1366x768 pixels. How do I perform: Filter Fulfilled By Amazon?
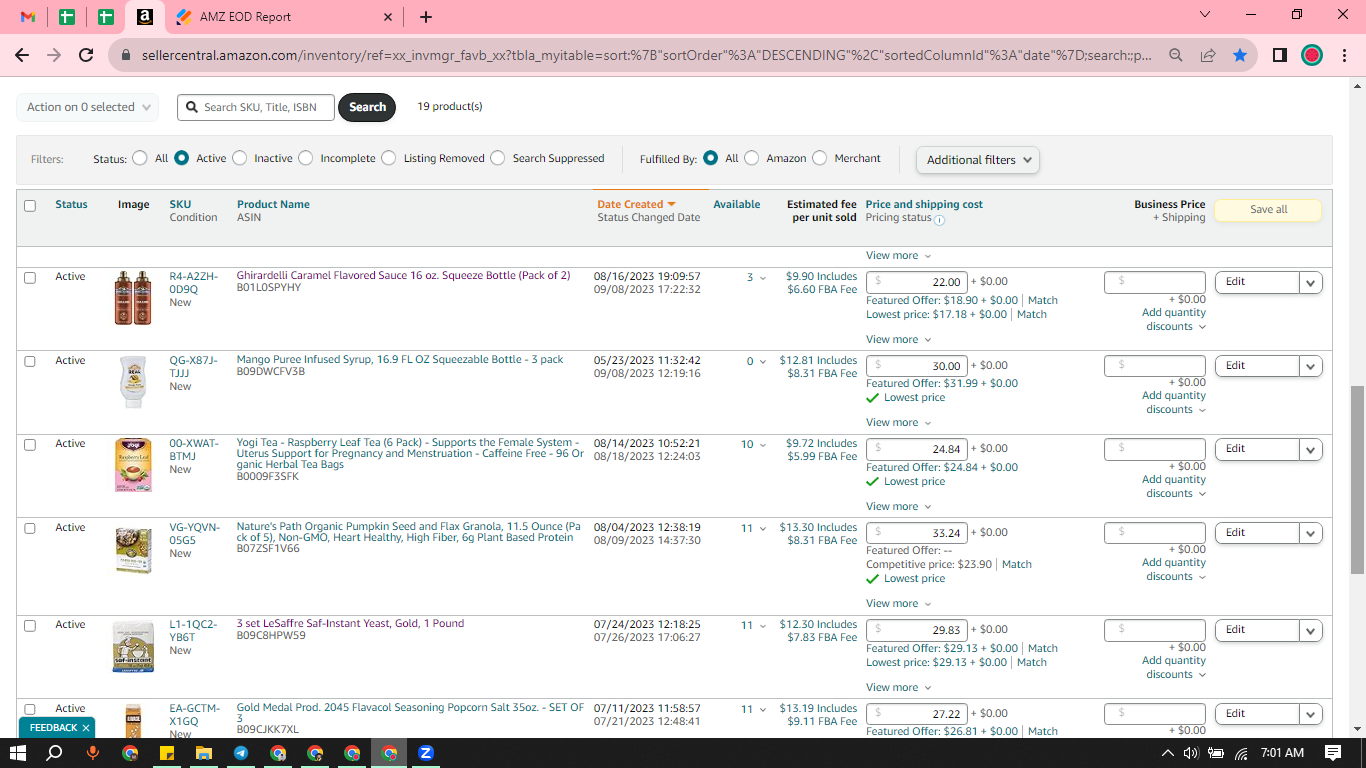coord(751,158)
